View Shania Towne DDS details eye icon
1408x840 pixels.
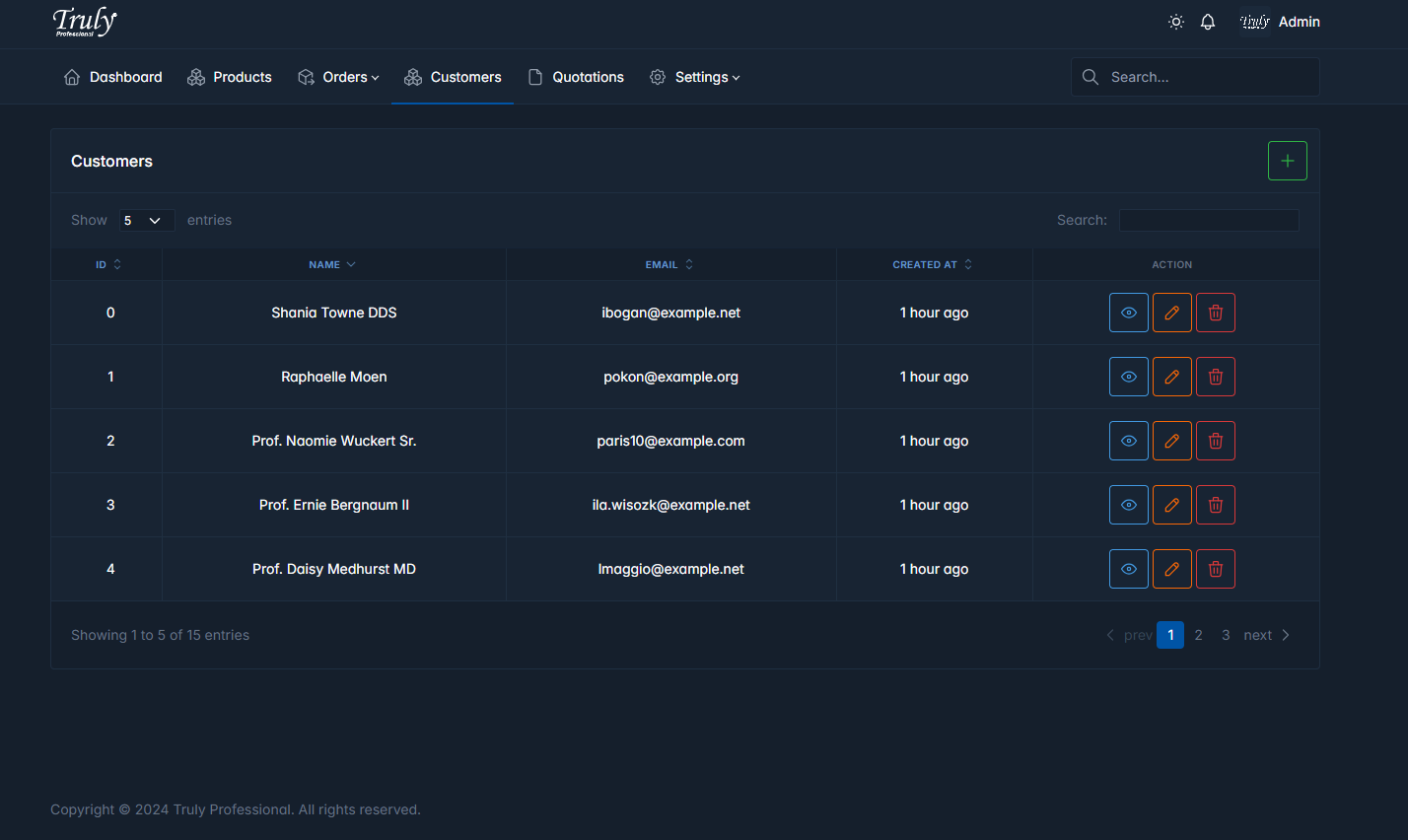pos(1128,313)
